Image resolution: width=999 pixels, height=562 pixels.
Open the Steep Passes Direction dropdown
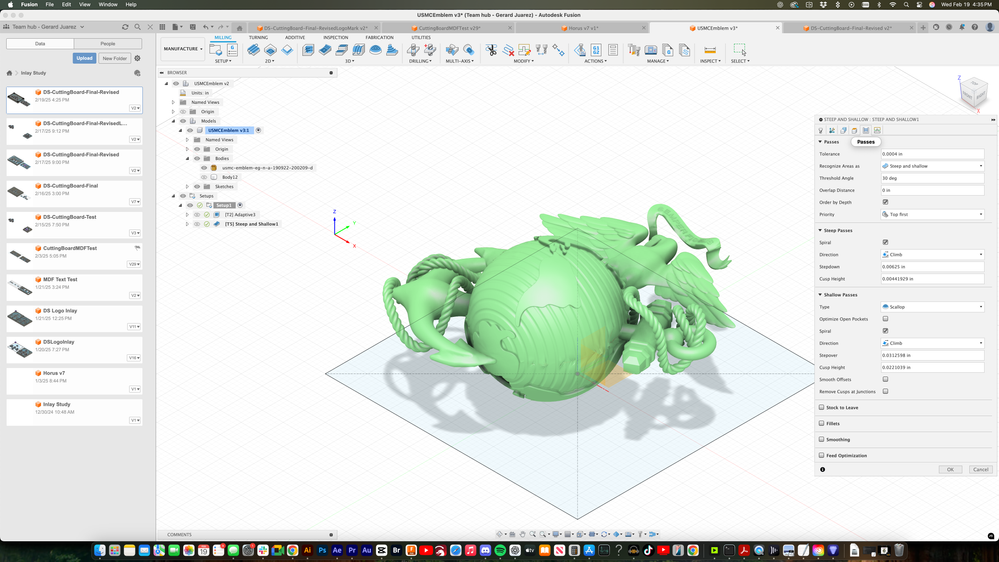(x=933, y=254)
